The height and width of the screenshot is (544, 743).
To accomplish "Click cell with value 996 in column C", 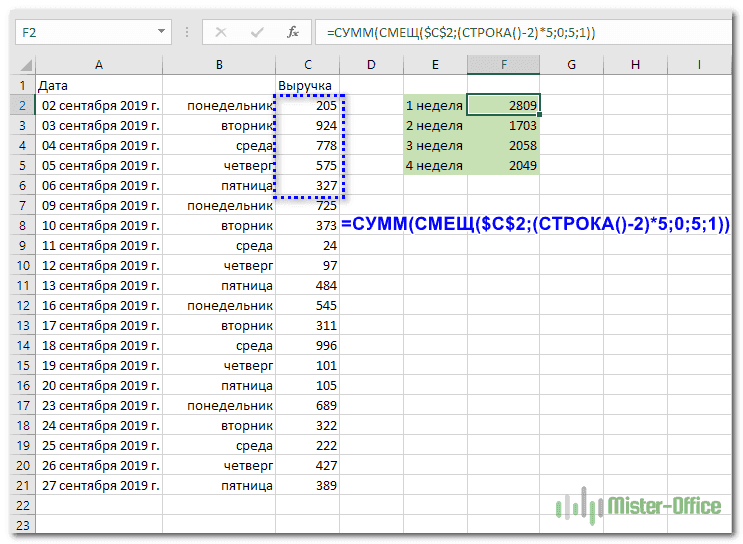I will pos(305,345).
